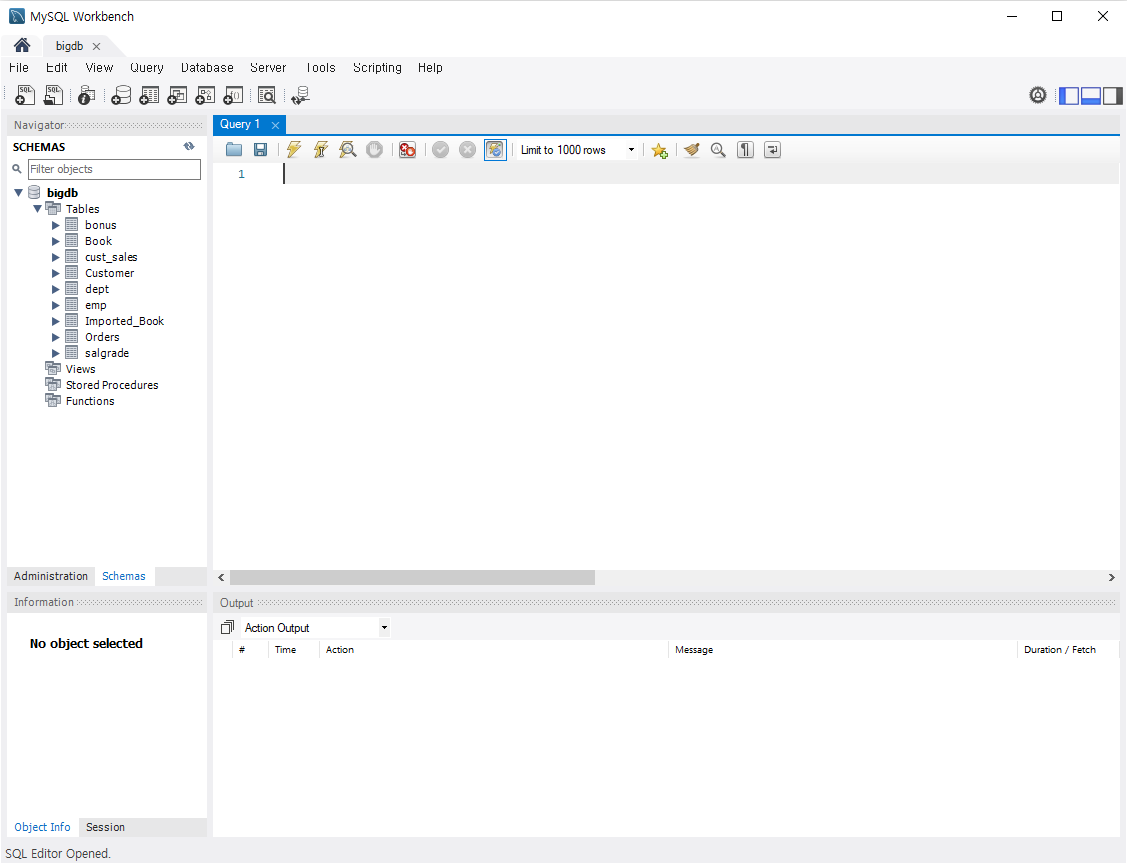The width and height of the screenshot is (1127, 863).
Task: Open inspector for selected object
Action: click(86, 95)
